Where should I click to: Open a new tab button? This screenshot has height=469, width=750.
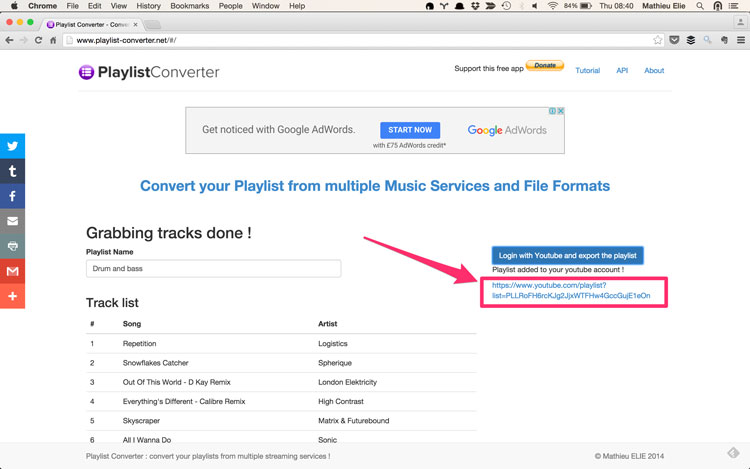[x=153, y=24]
